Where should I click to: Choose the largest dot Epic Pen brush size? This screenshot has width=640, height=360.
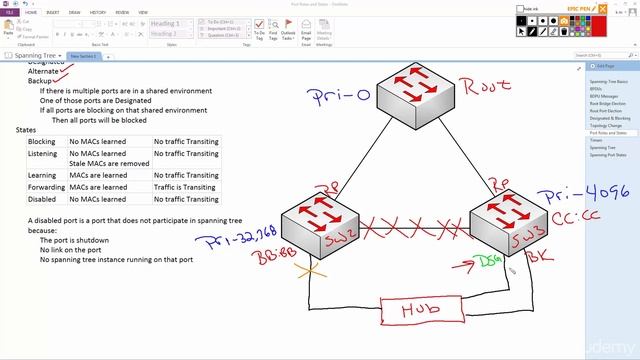pos(553,21)
